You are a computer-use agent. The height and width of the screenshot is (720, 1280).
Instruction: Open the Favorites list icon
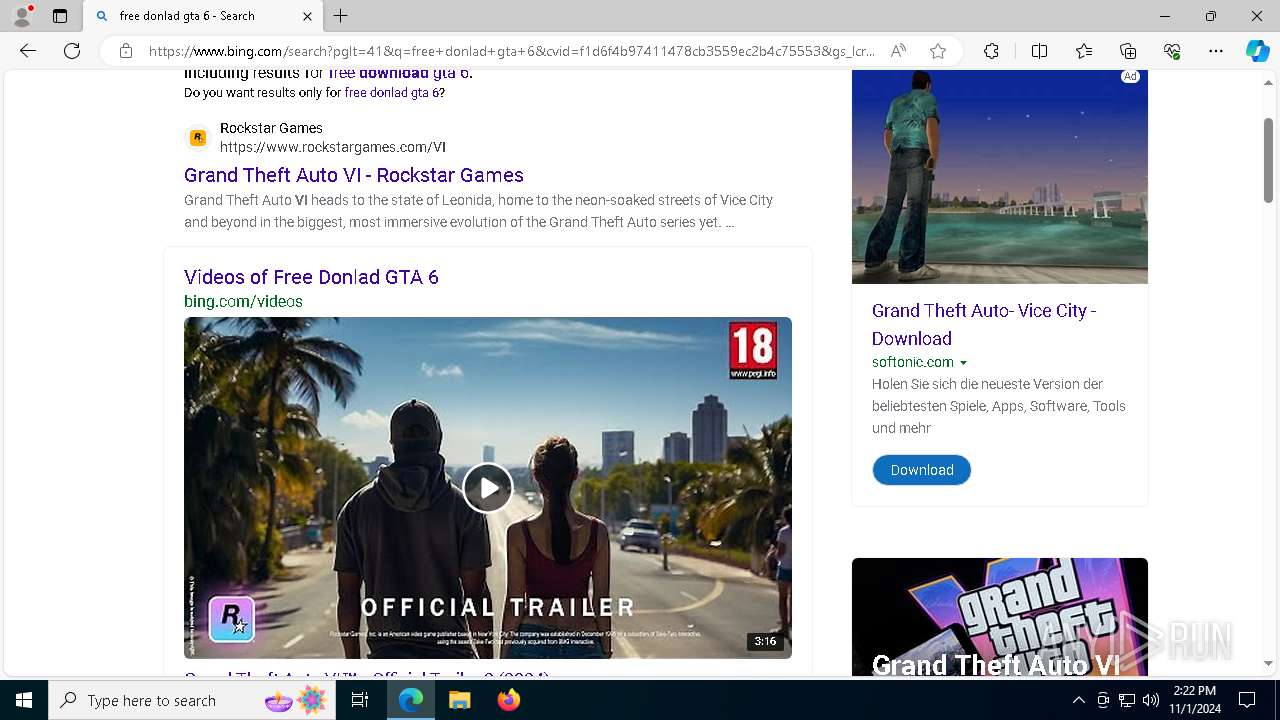tap(1084, 51)
